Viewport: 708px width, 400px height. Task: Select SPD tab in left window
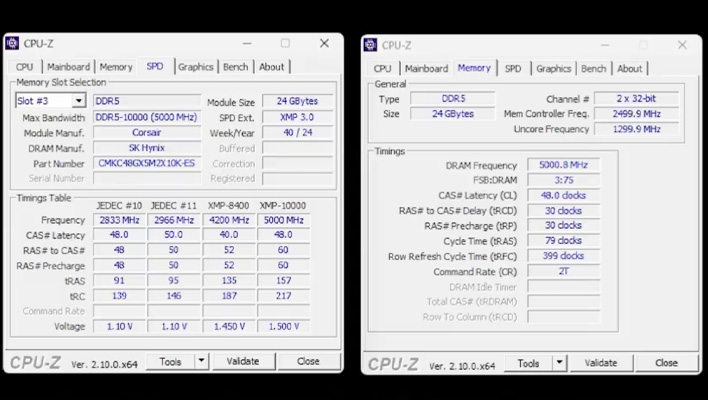pos(155,66)
